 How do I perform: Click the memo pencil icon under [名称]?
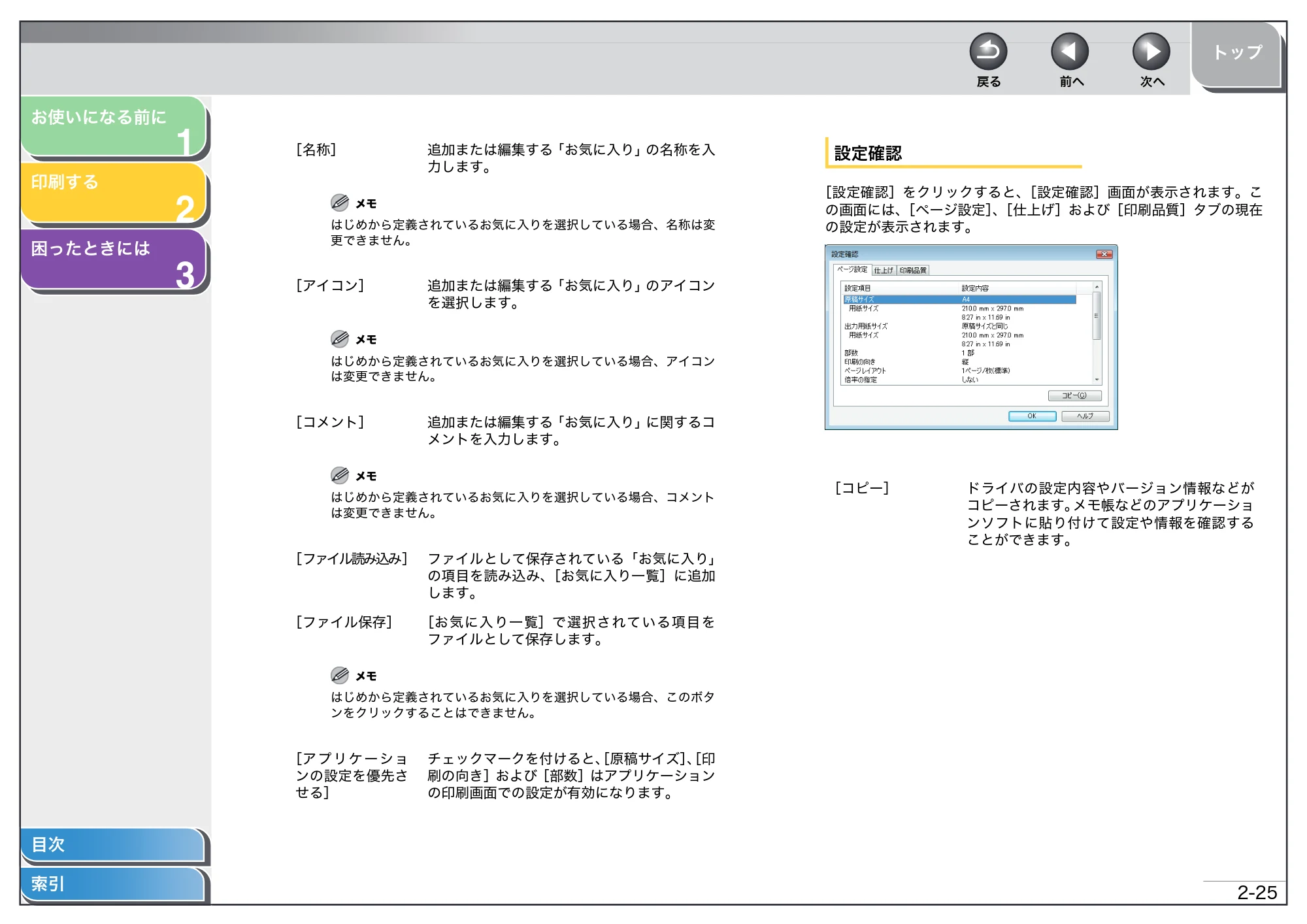(x=340, y=203)
